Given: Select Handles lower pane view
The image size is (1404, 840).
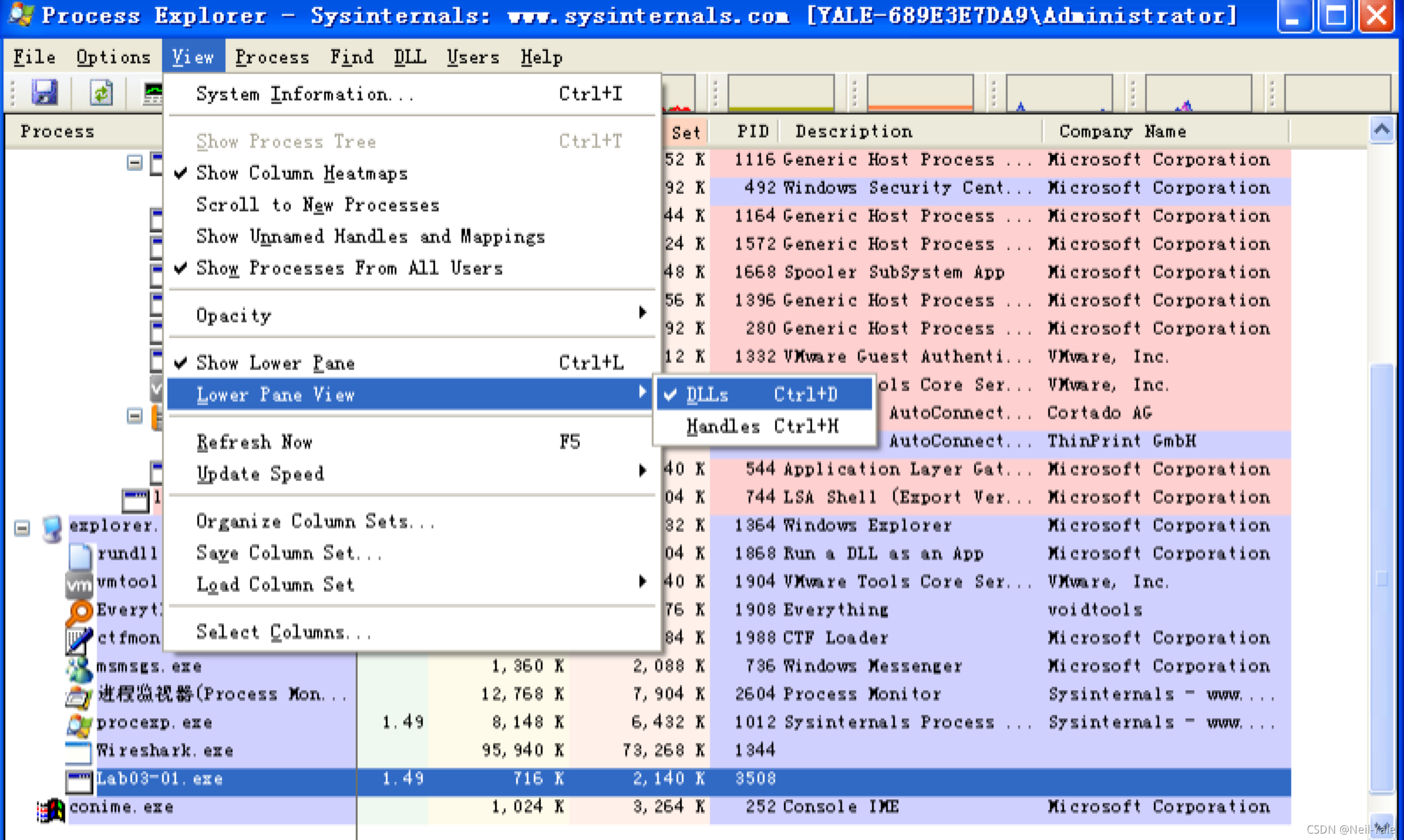Looking at the screenshot, I should [x=764, y=426].
